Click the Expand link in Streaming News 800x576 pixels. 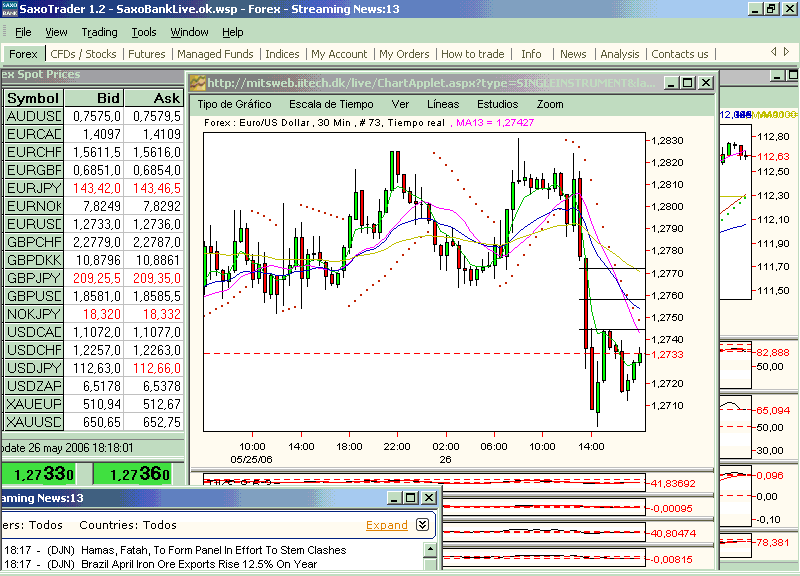point(387,525)
